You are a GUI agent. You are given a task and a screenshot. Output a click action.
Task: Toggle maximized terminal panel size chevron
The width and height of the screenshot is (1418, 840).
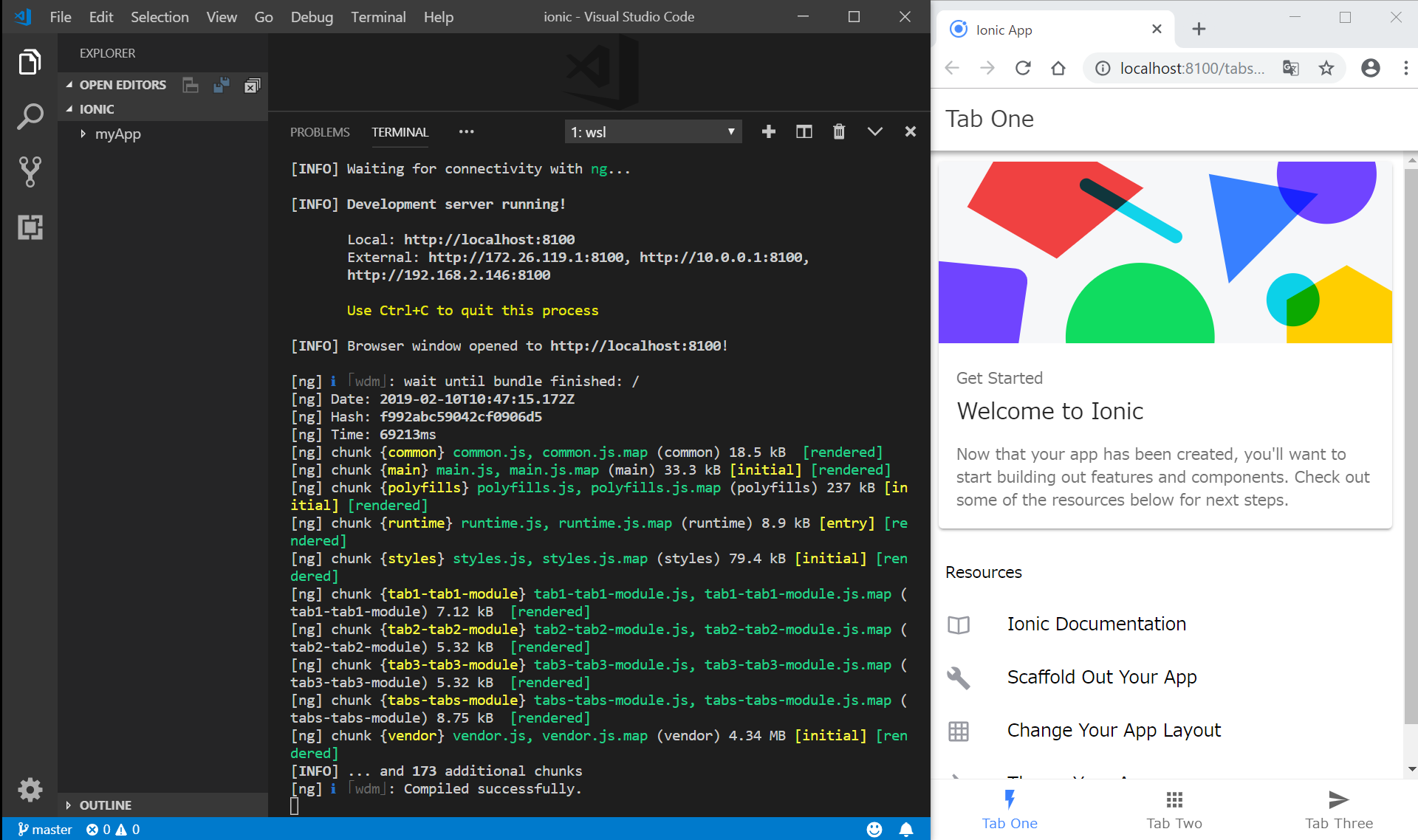click(x=874, y=131)
